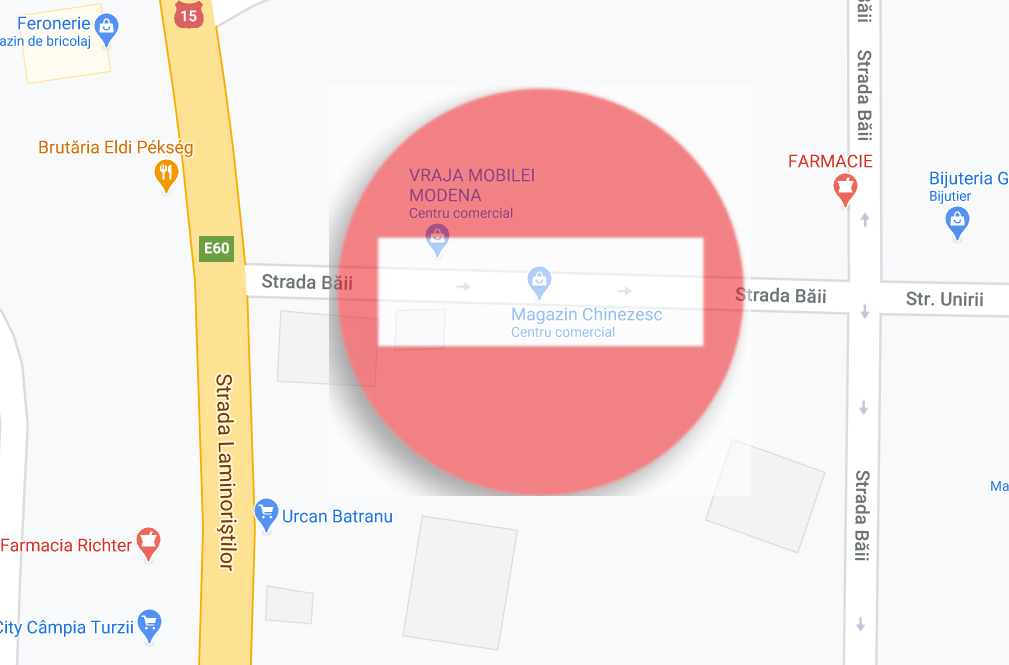
Task: Click the VRAJA MOBILEI MODENA label
Action: [472, 185]
